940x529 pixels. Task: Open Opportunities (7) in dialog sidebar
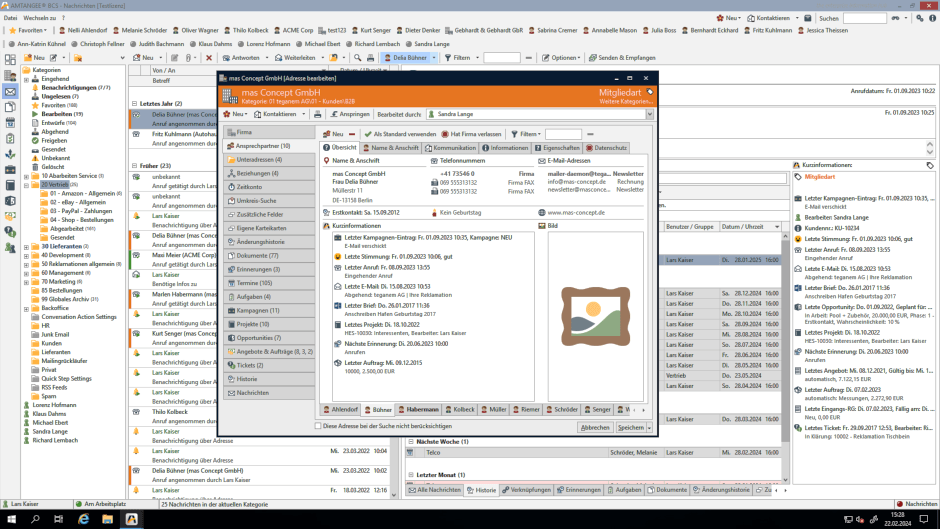click(269, 338)
